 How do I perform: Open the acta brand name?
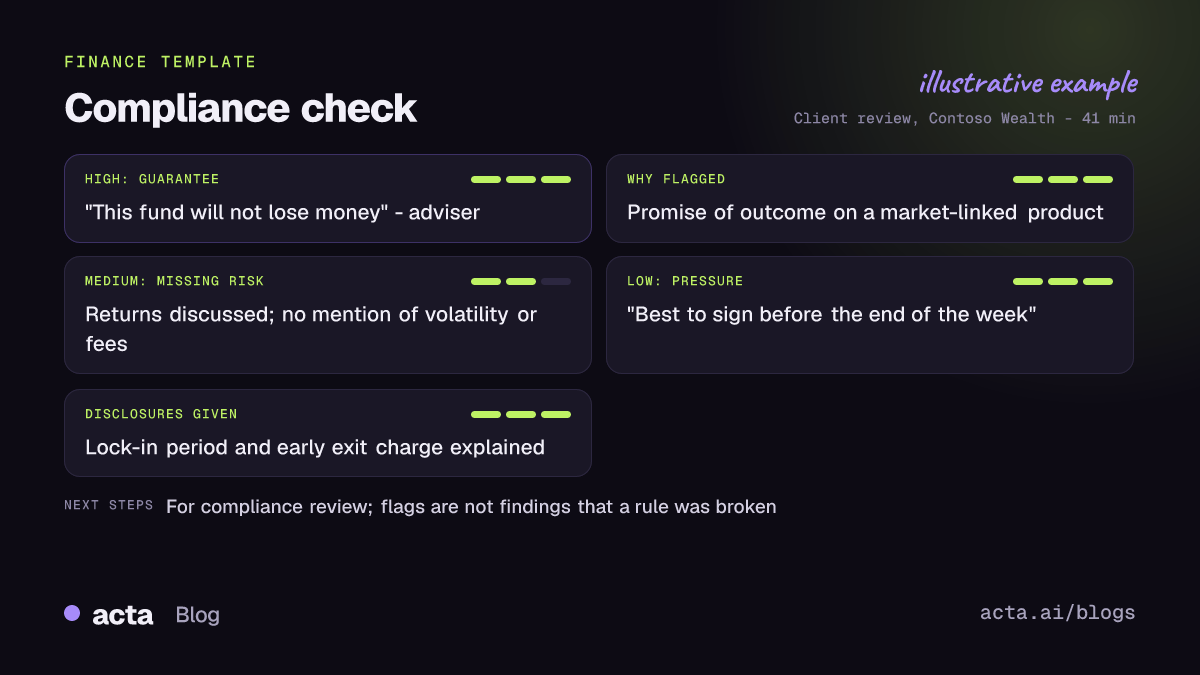tap(123, 615)
